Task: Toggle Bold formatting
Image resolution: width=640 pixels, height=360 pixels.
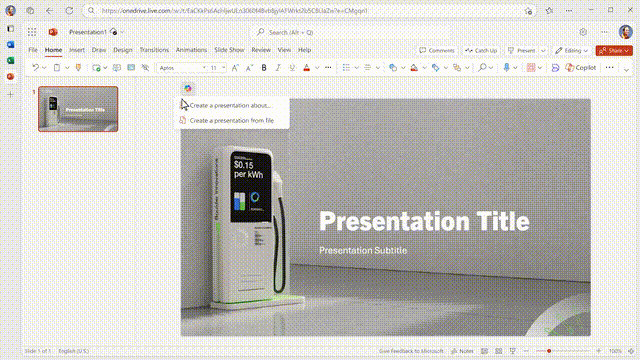Action: [264, 68]
